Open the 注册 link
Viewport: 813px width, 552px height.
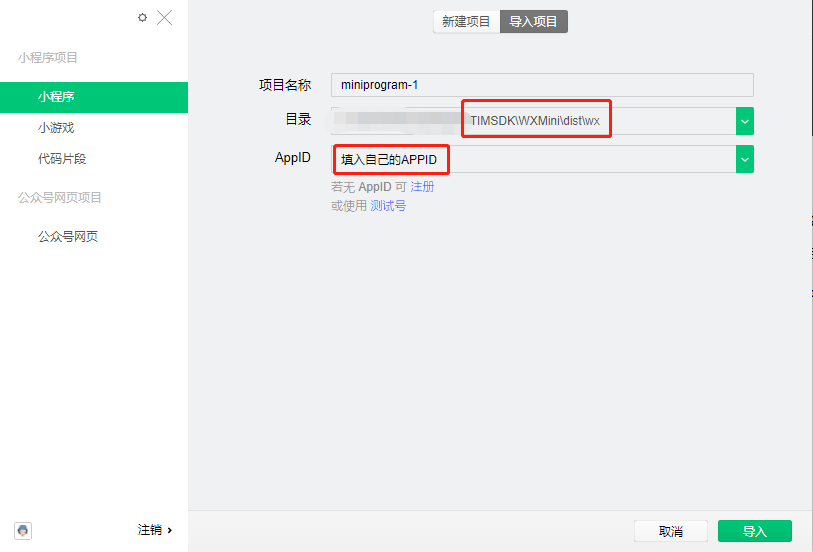pyautogui.click(x=422, y=187)
